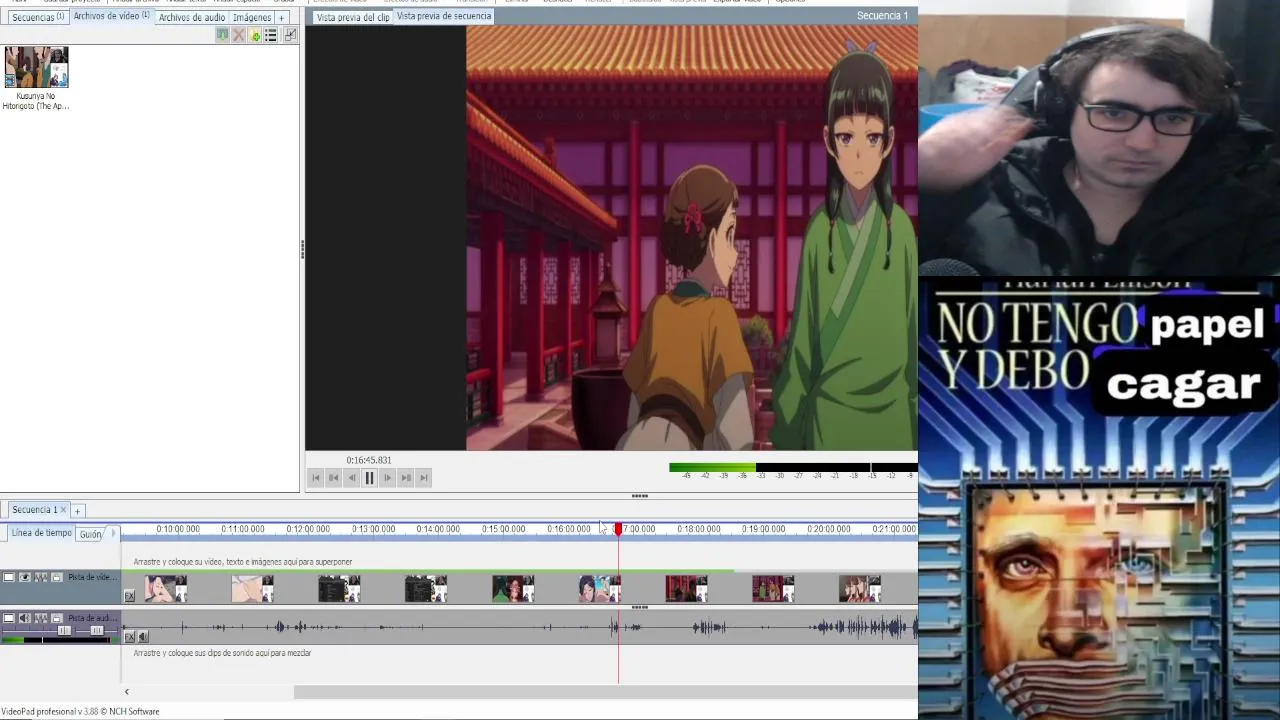Add a new sequence with plus button
Image resolution: width=1280 pixels, height=720 pixels.
click(x=77, y=511)
